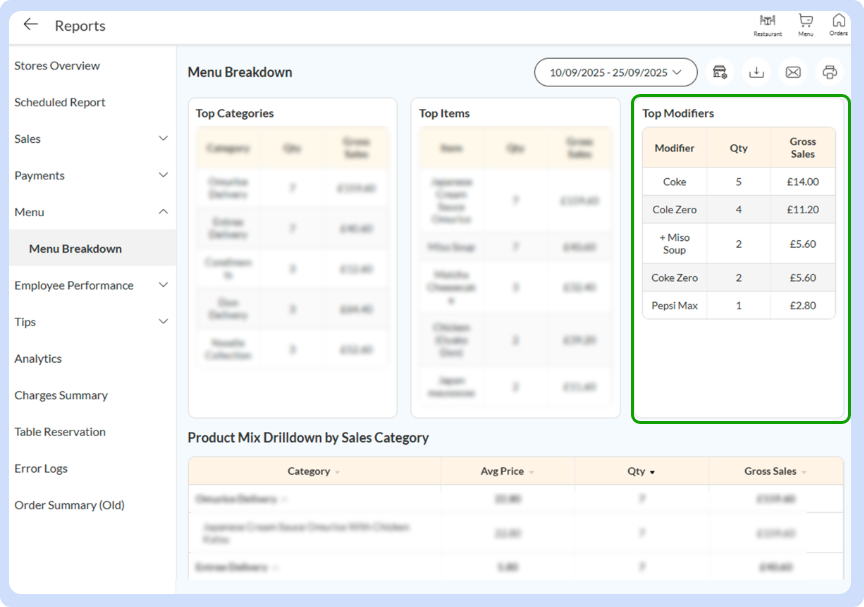Collapse the Menu sidebar section

point(163,212)
